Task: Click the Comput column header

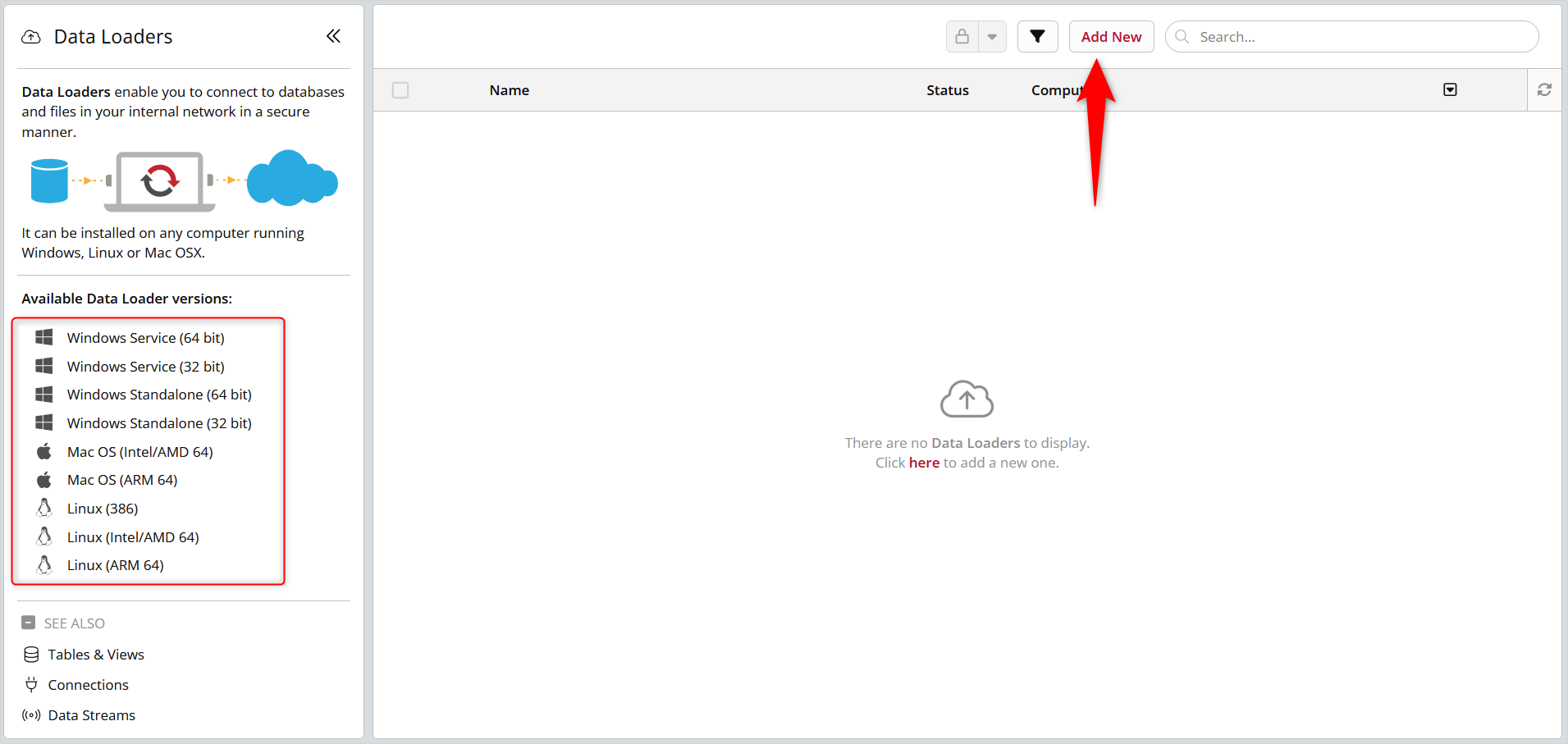Action: [1058, 90]
